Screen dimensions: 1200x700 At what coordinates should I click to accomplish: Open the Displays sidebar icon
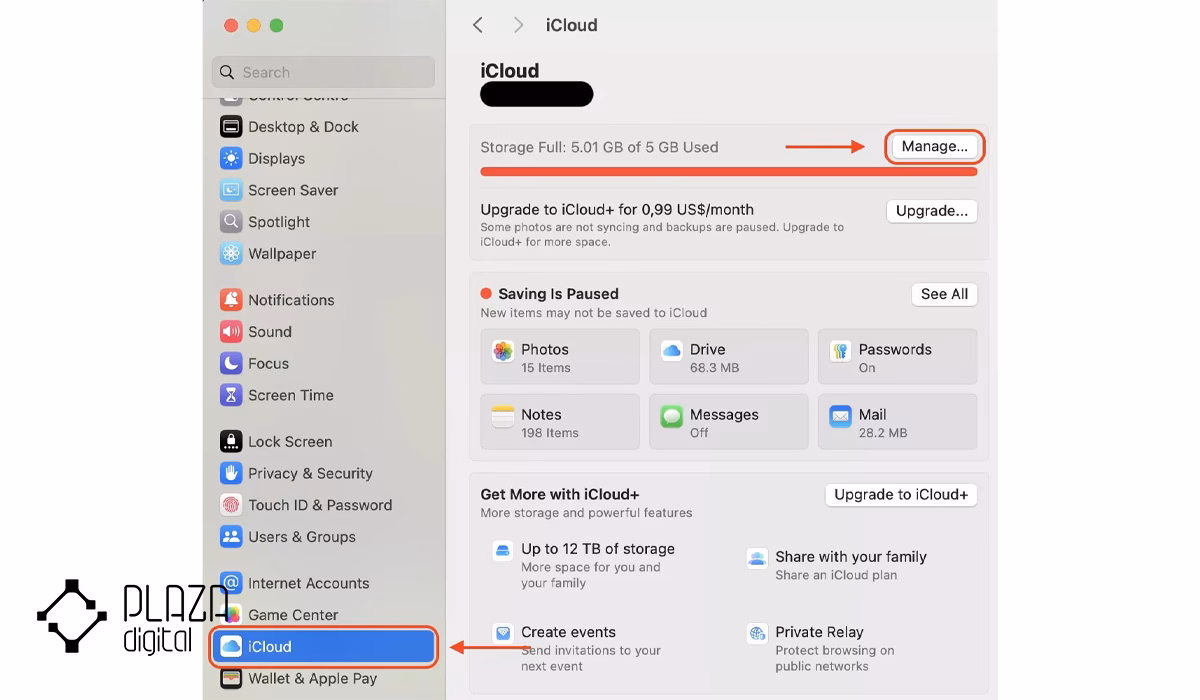[231, 159]
